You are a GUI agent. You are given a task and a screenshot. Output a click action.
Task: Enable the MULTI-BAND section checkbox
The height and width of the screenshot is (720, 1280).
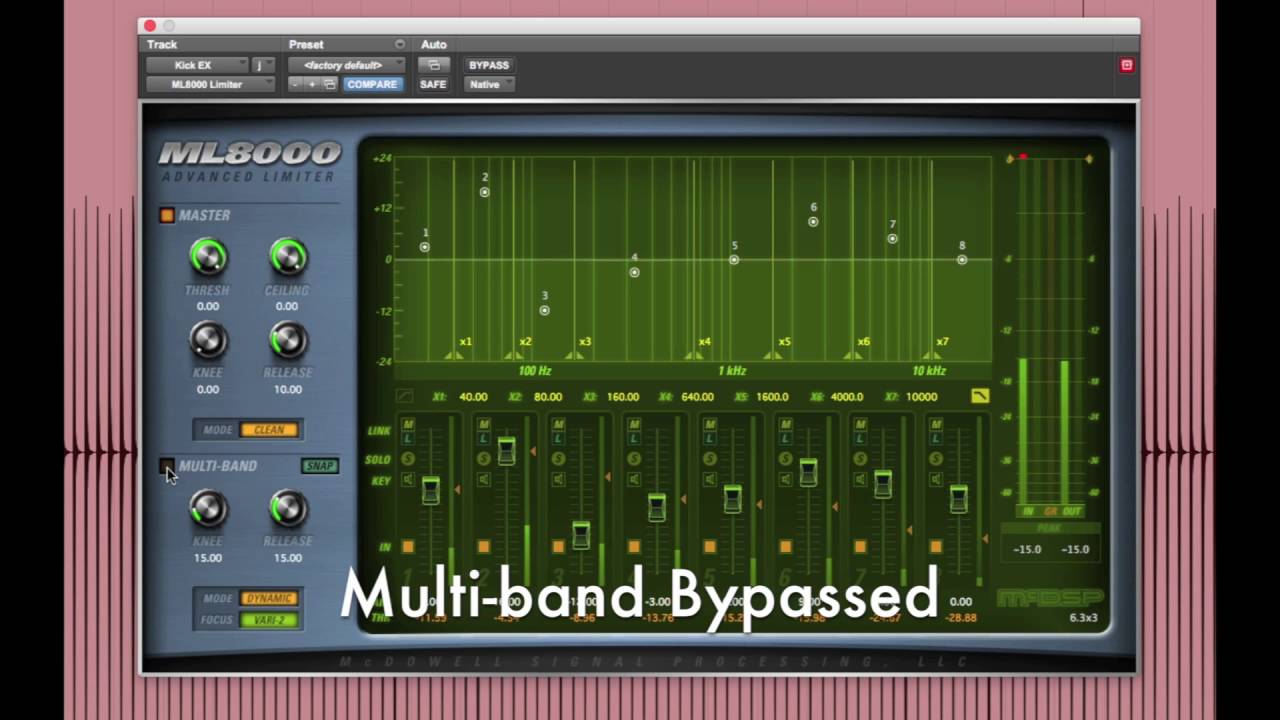tap(167, 466)
